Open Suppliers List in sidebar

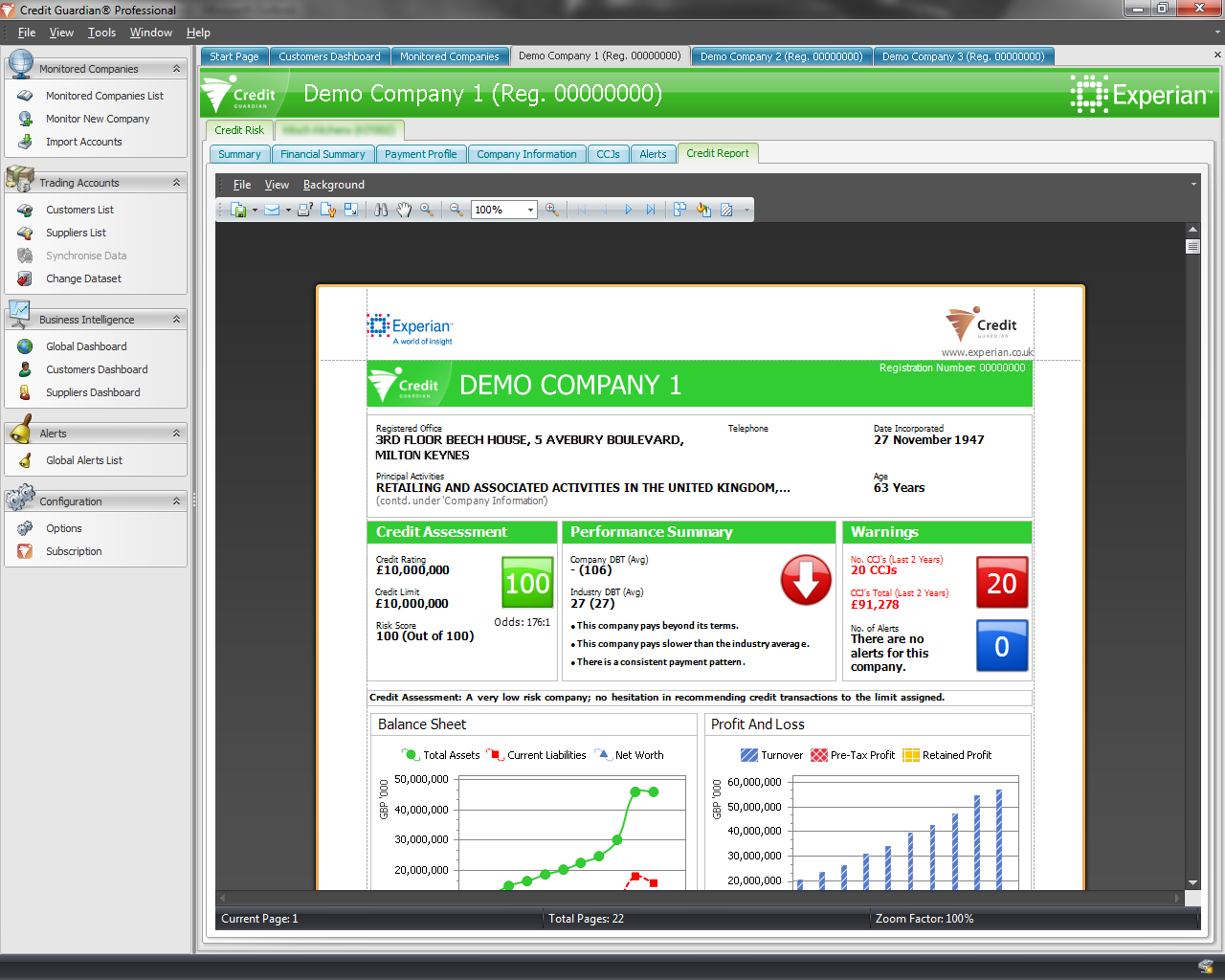tap(76, 233)
